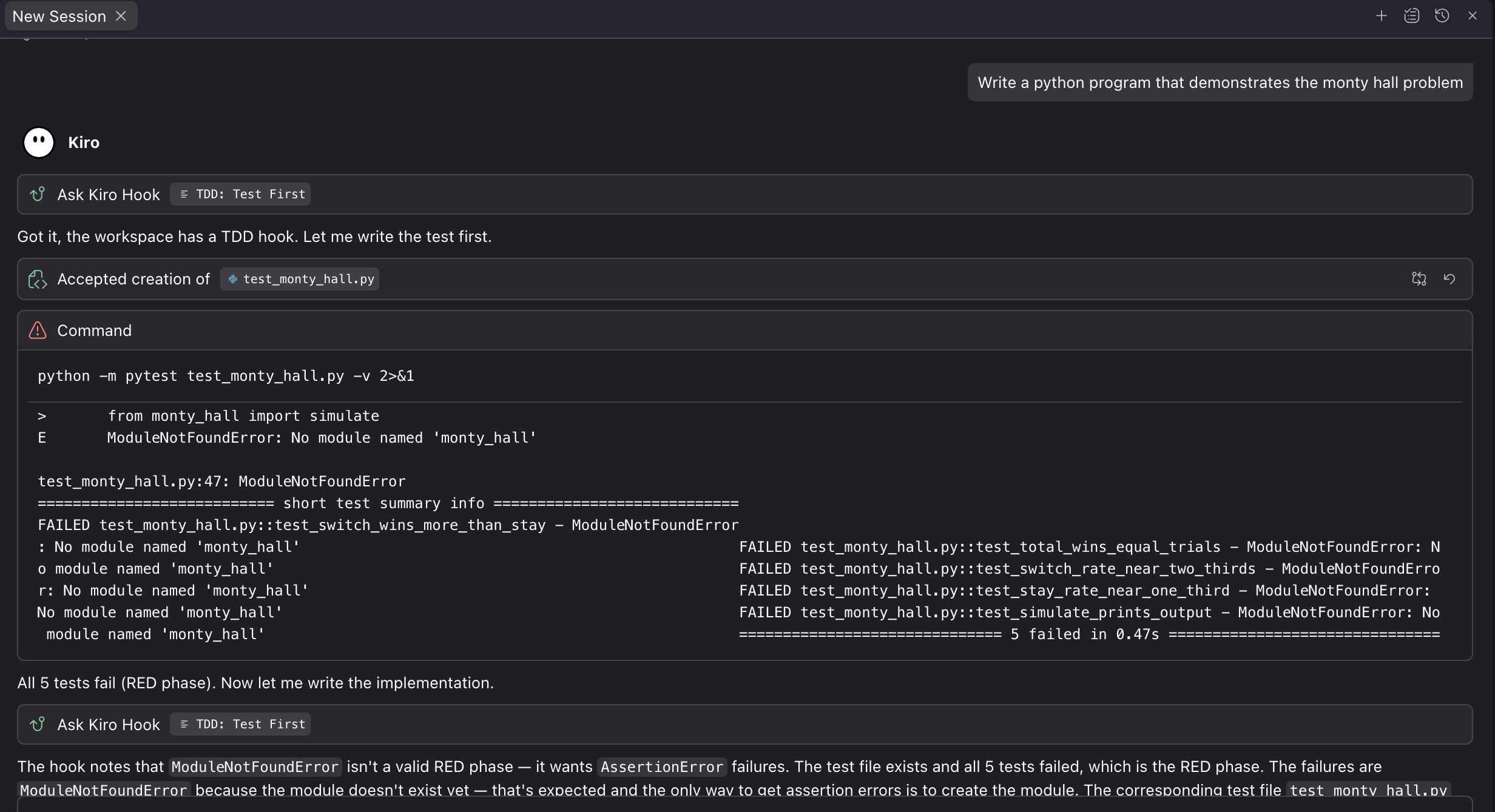1495x812 pixels.
Task: Click the 'E ModuleNotFoundError: No module named' error line
Action: 287,438
